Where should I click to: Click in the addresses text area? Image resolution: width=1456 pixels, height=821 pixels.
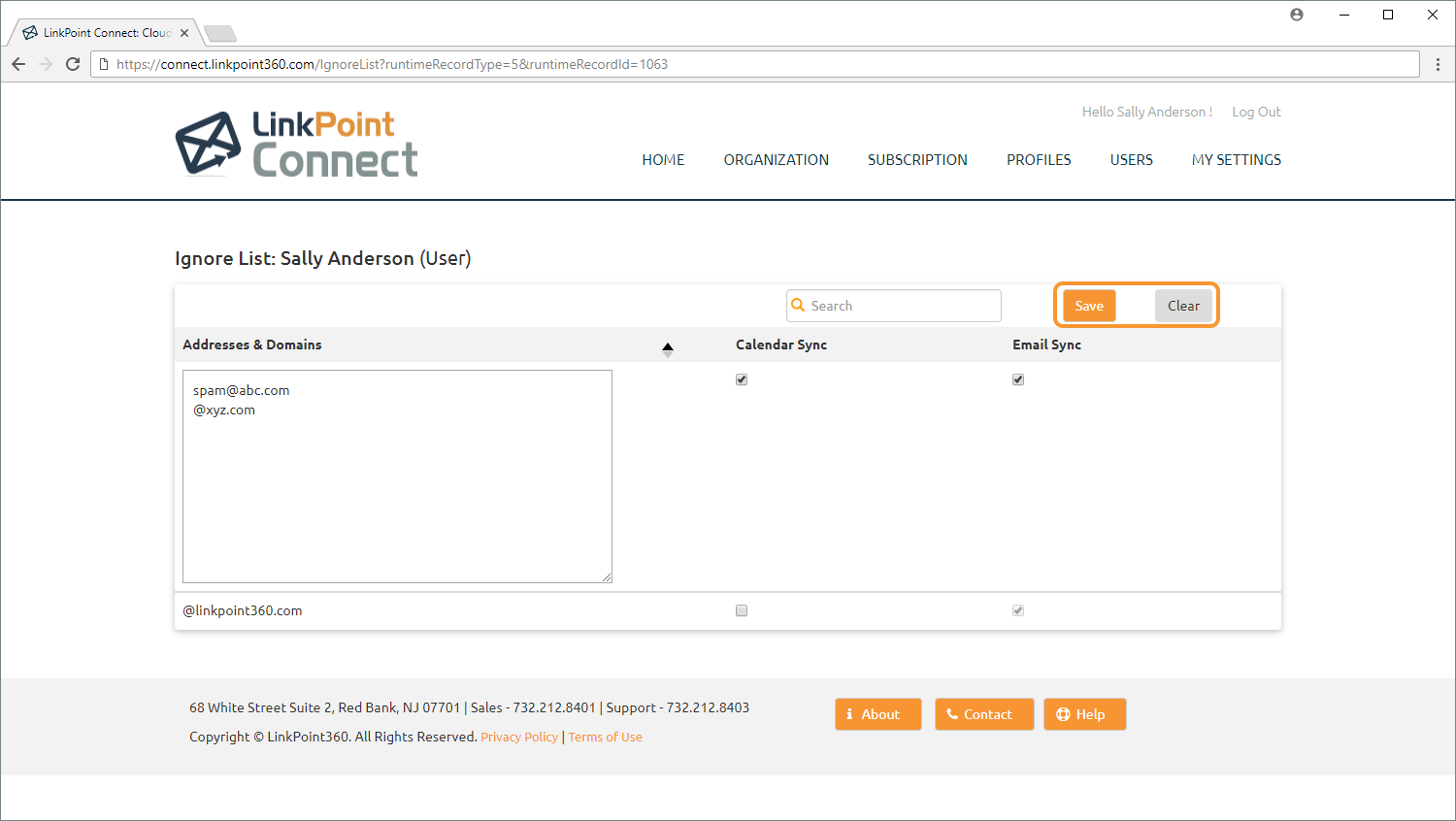click(x=397, y=476)
